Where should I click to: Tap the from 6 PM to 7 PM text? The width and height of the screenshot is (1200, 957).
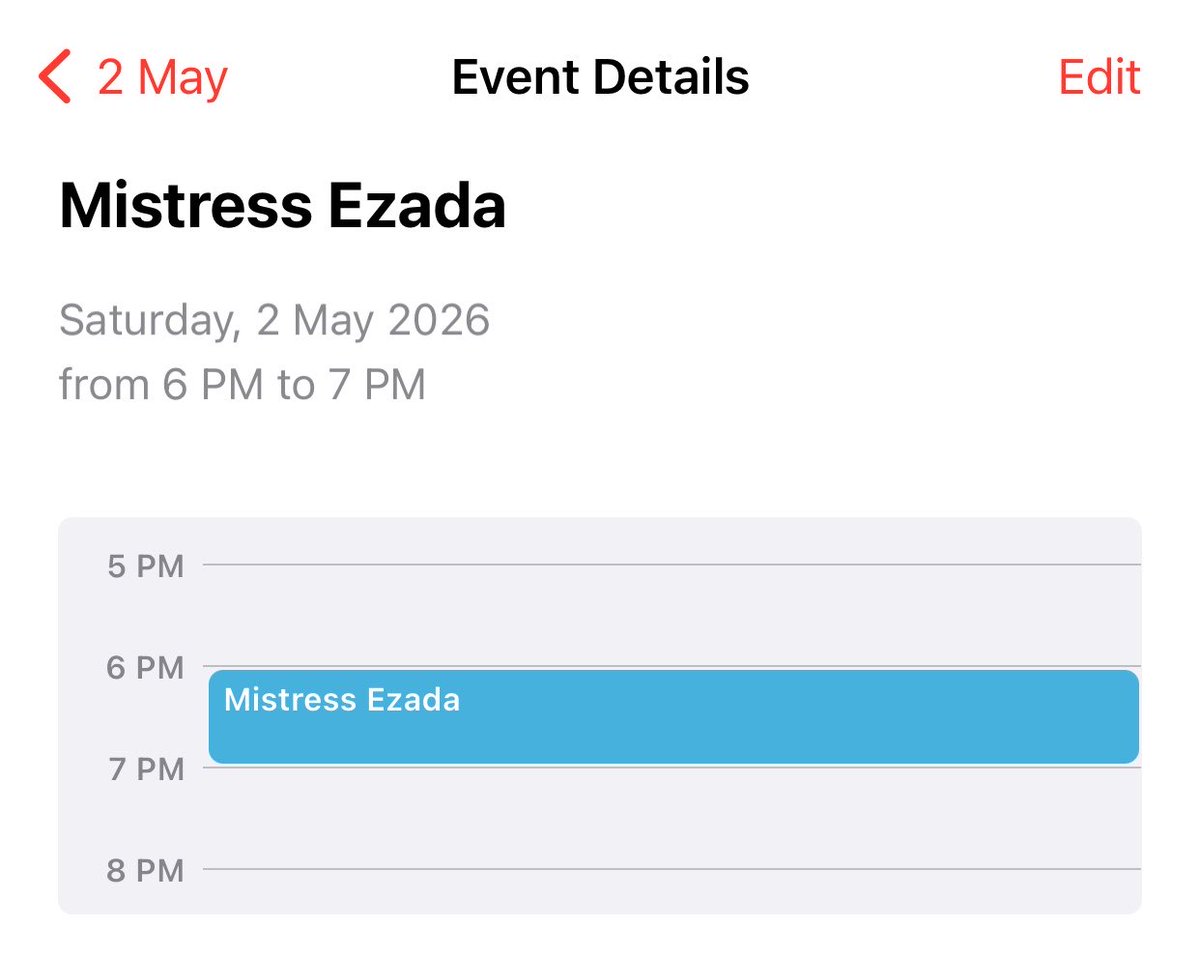pos(242,384)
